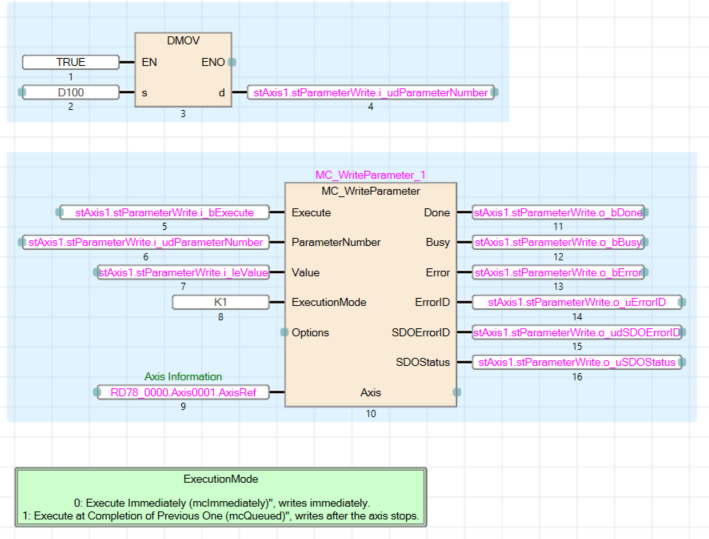Select the o_udSDOErrorID output variable
The width and height of the screenshot is (709, 539).
[x=577, y=332]
